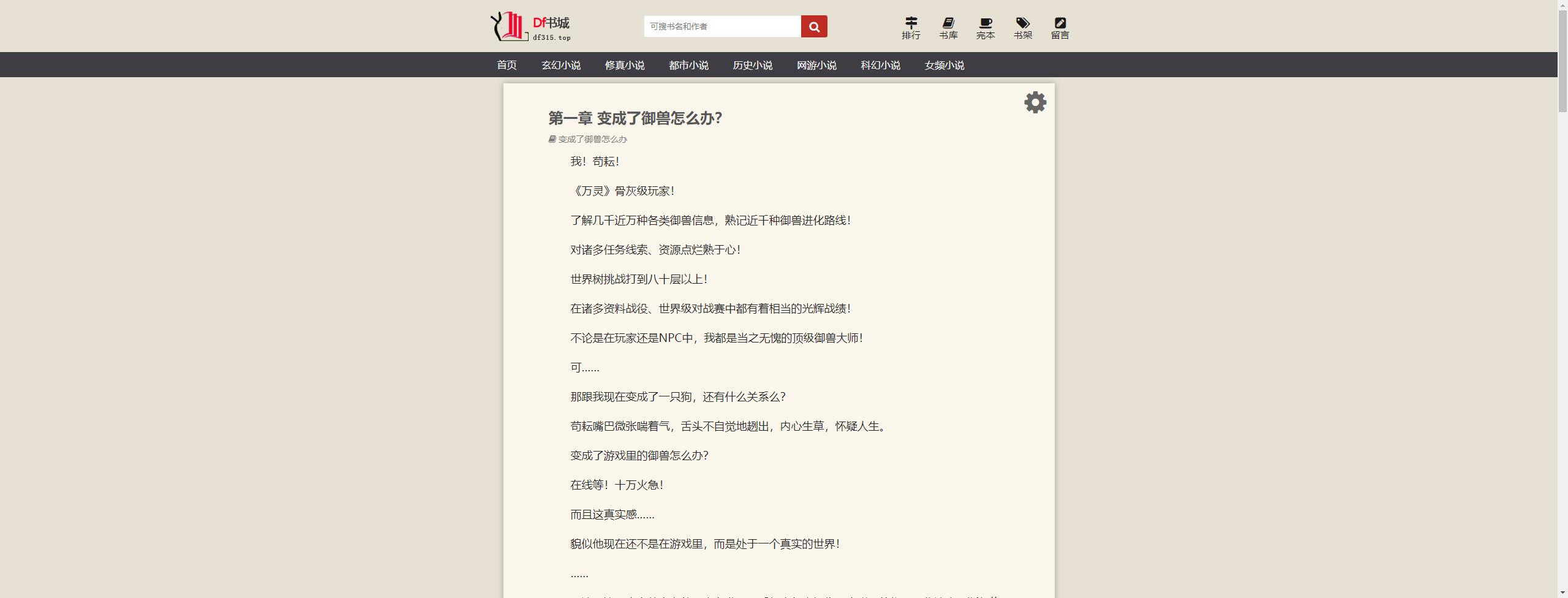
Task: Focus the book and author search field
Action: click(722, 26)
